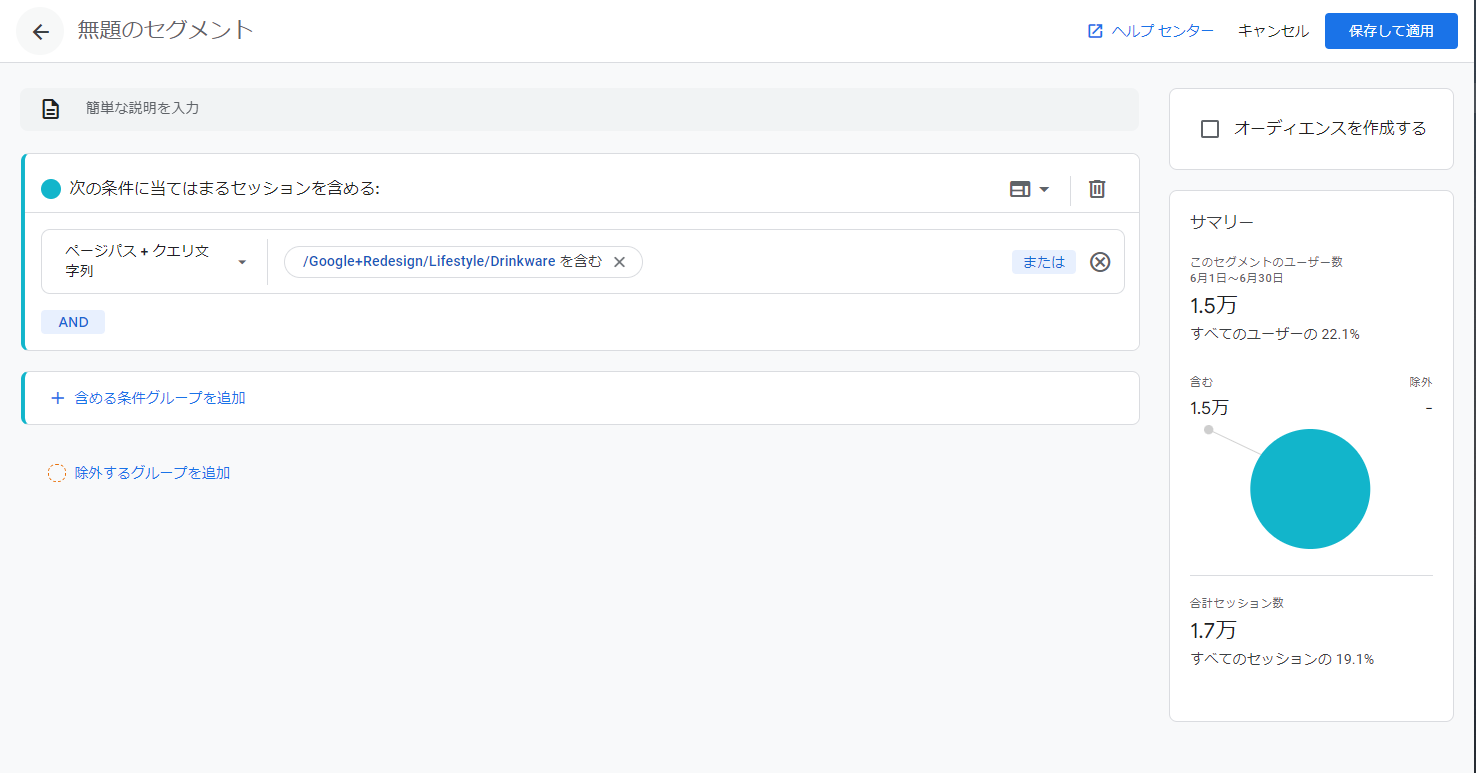Click the description input field
Screen dimensions: 1476x773
point(600,109)
